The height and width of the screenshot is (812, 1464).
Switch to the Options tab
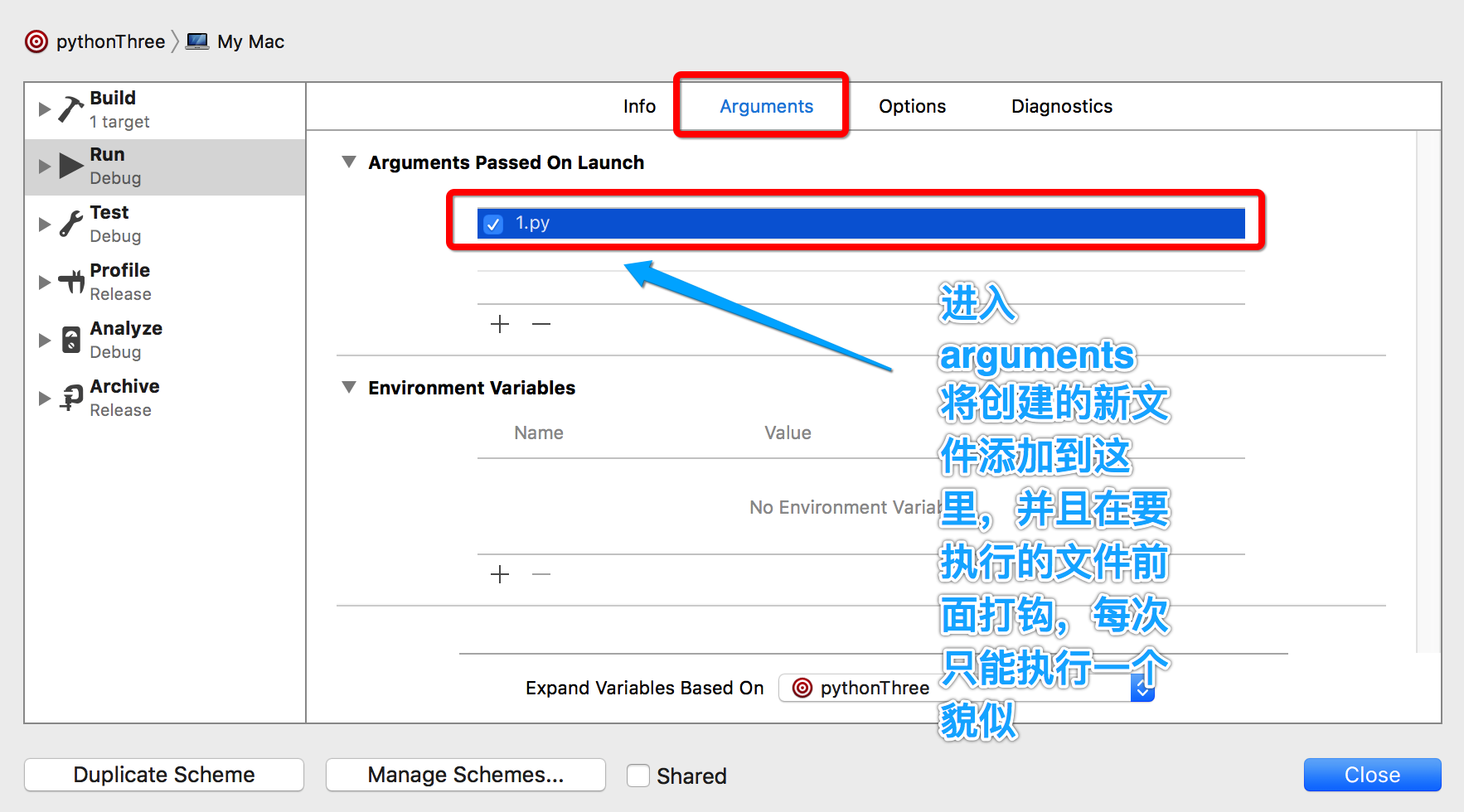pos(912,106)
